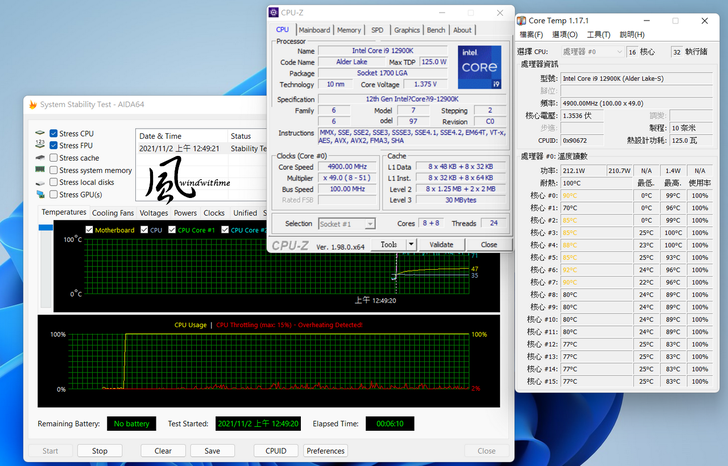Click the Stress cache chip icon
The width and height of the screenshot is (728, 466).
(x=40, y=158)
